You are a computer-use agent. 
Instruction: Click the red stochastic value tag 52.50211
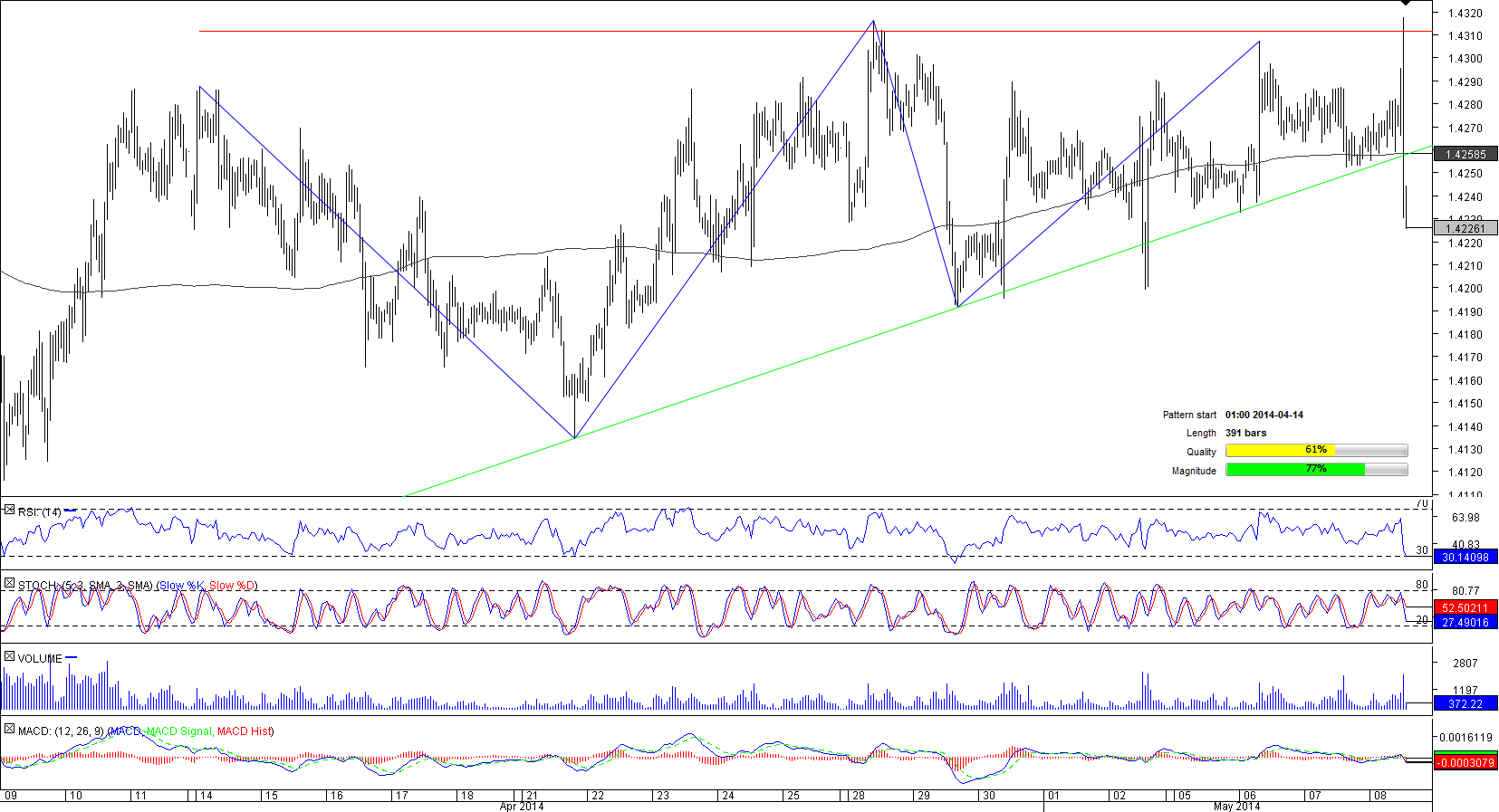point(1465,607)
